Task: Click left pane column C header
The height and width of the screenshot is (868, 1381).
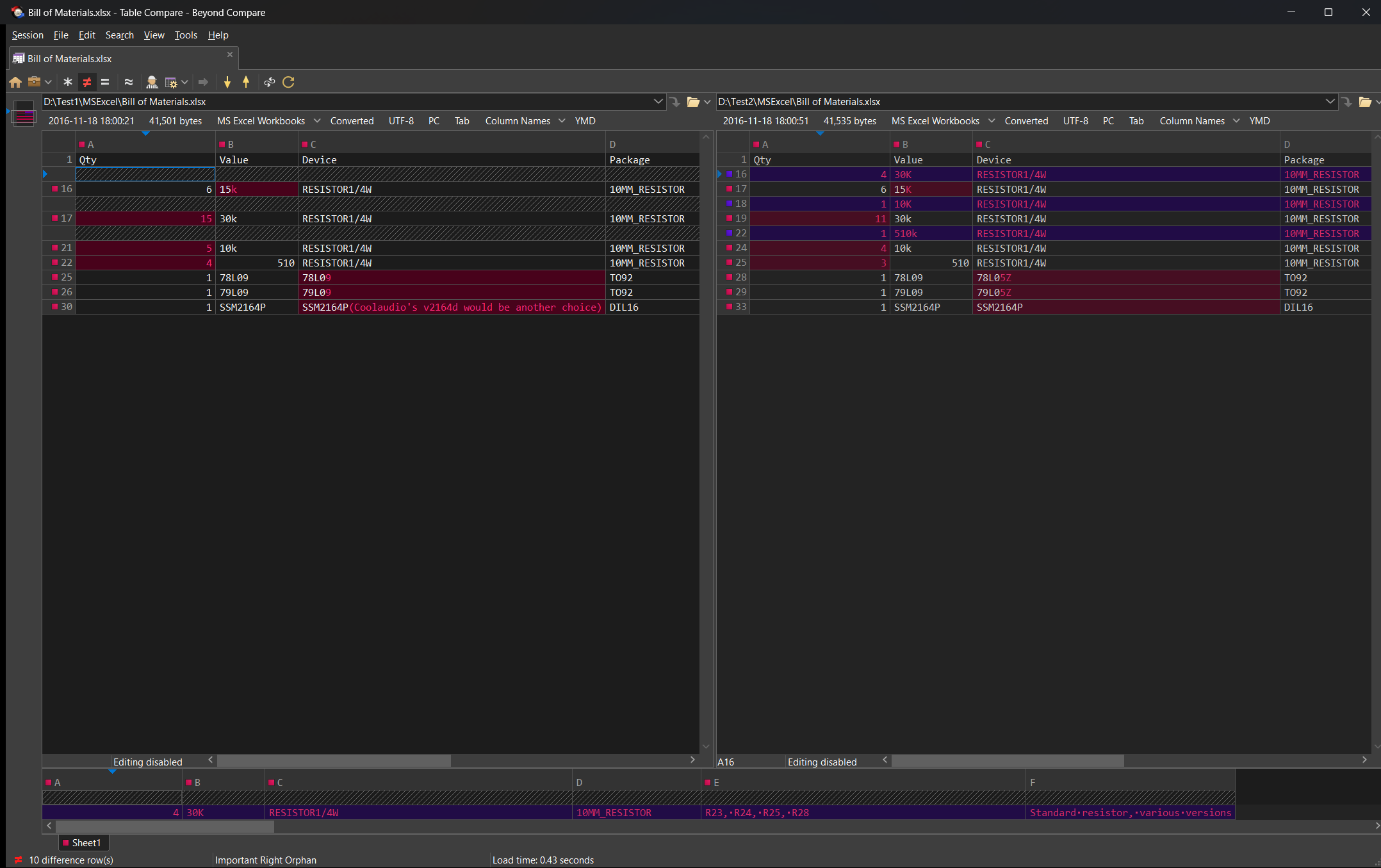Action: (x=452, y=144)
